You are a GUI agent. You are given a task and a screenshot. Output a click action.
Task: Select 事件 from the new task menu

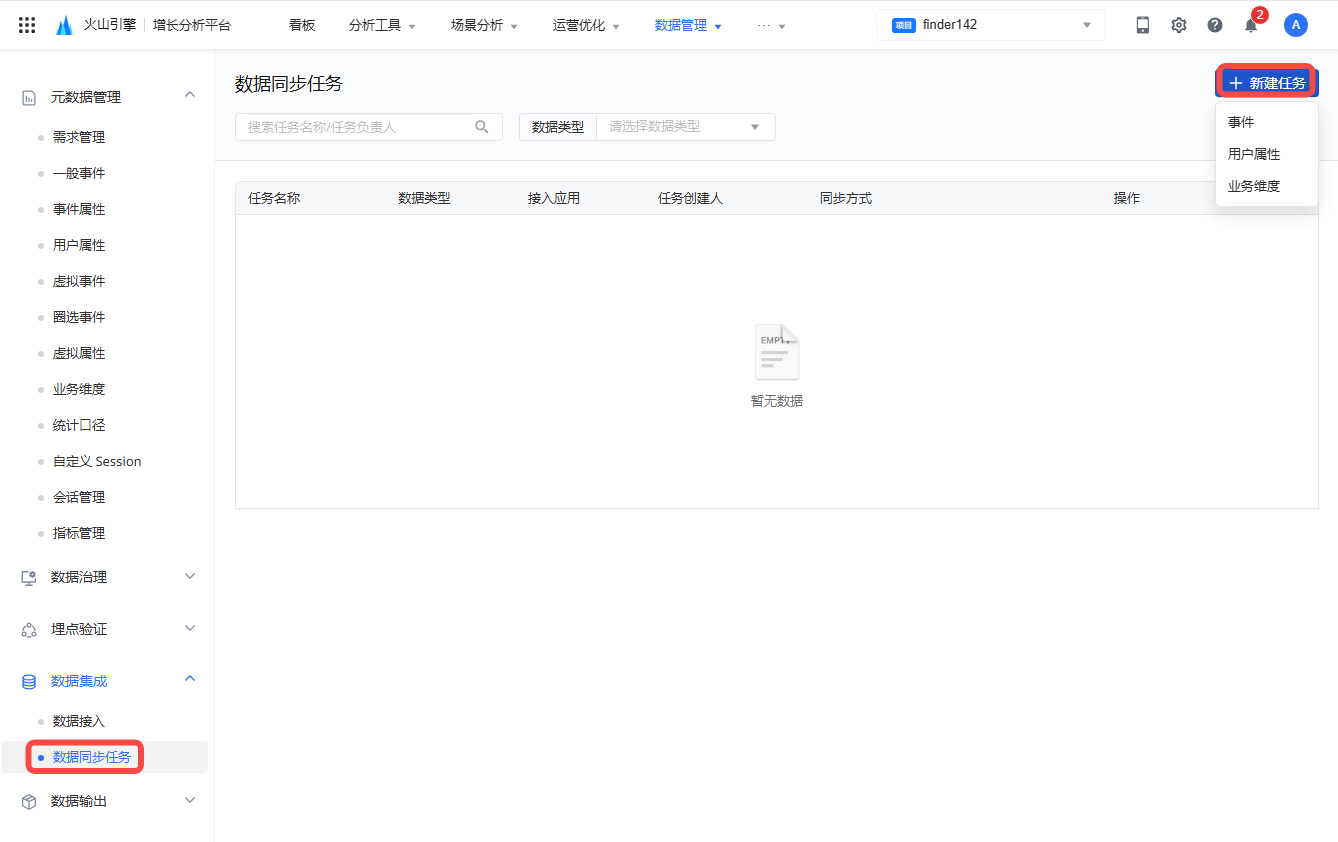pyautogui.click(x=1241, y=122)
